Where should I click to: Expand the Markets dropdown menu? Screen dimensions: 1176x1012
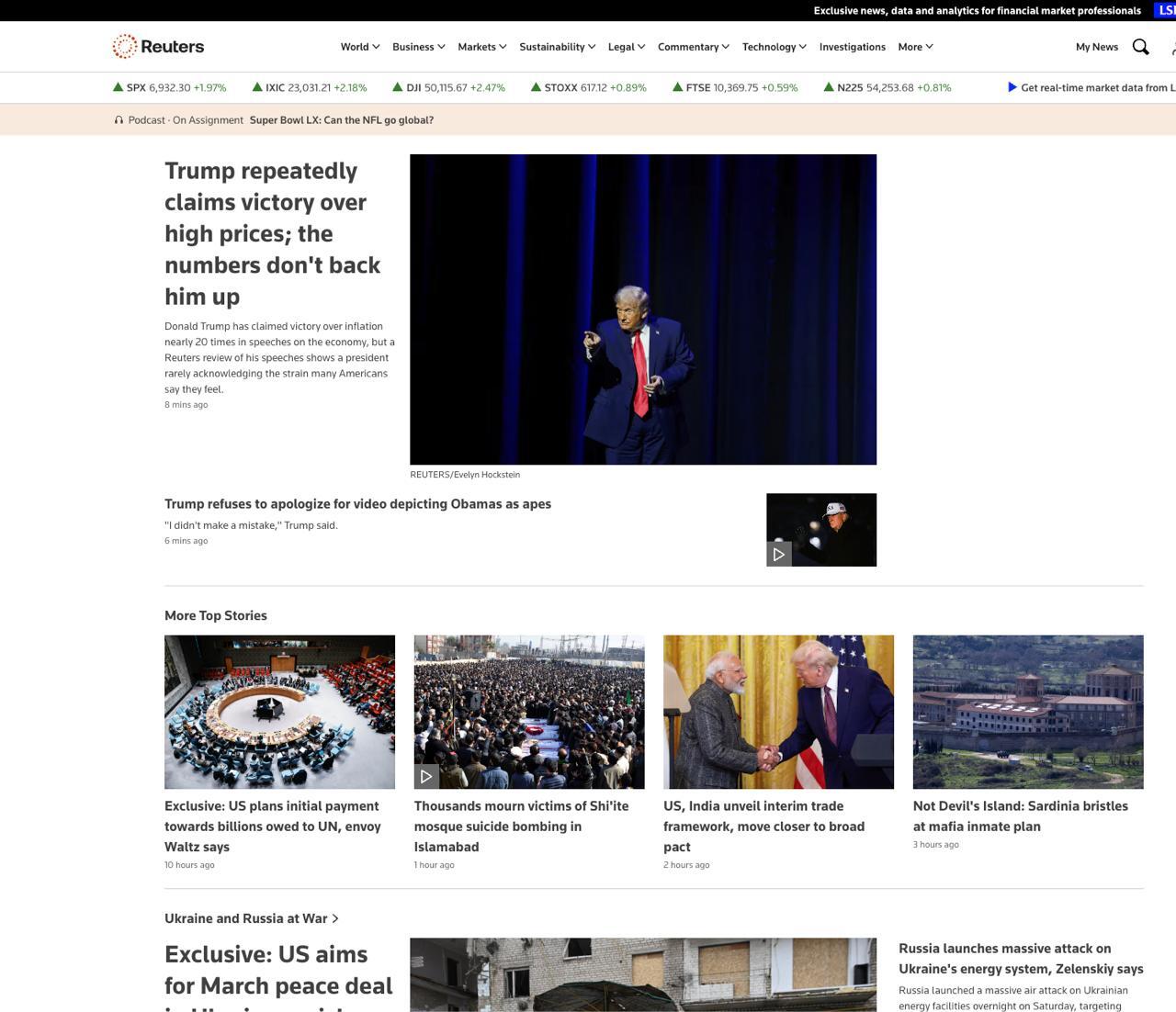click(x=481, y=47)
